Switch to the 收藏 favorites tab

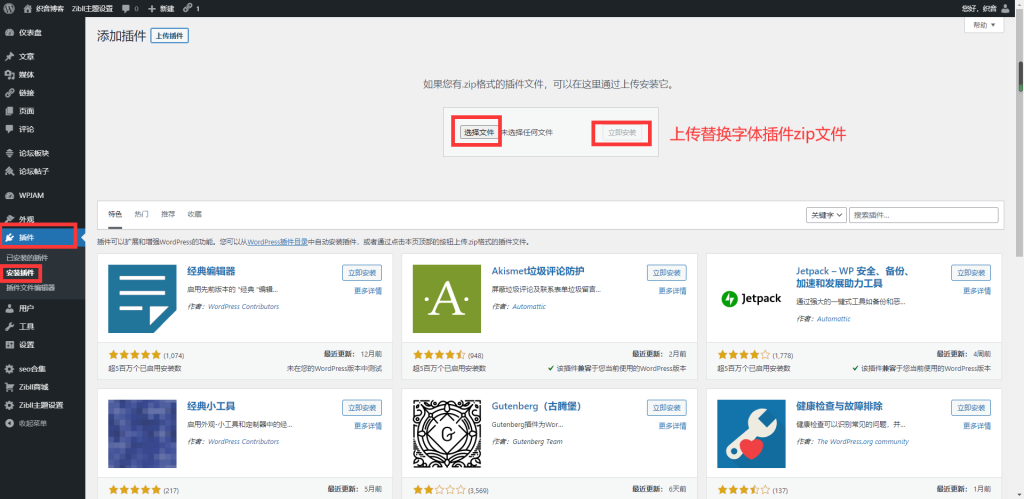(x=194, y=214)
